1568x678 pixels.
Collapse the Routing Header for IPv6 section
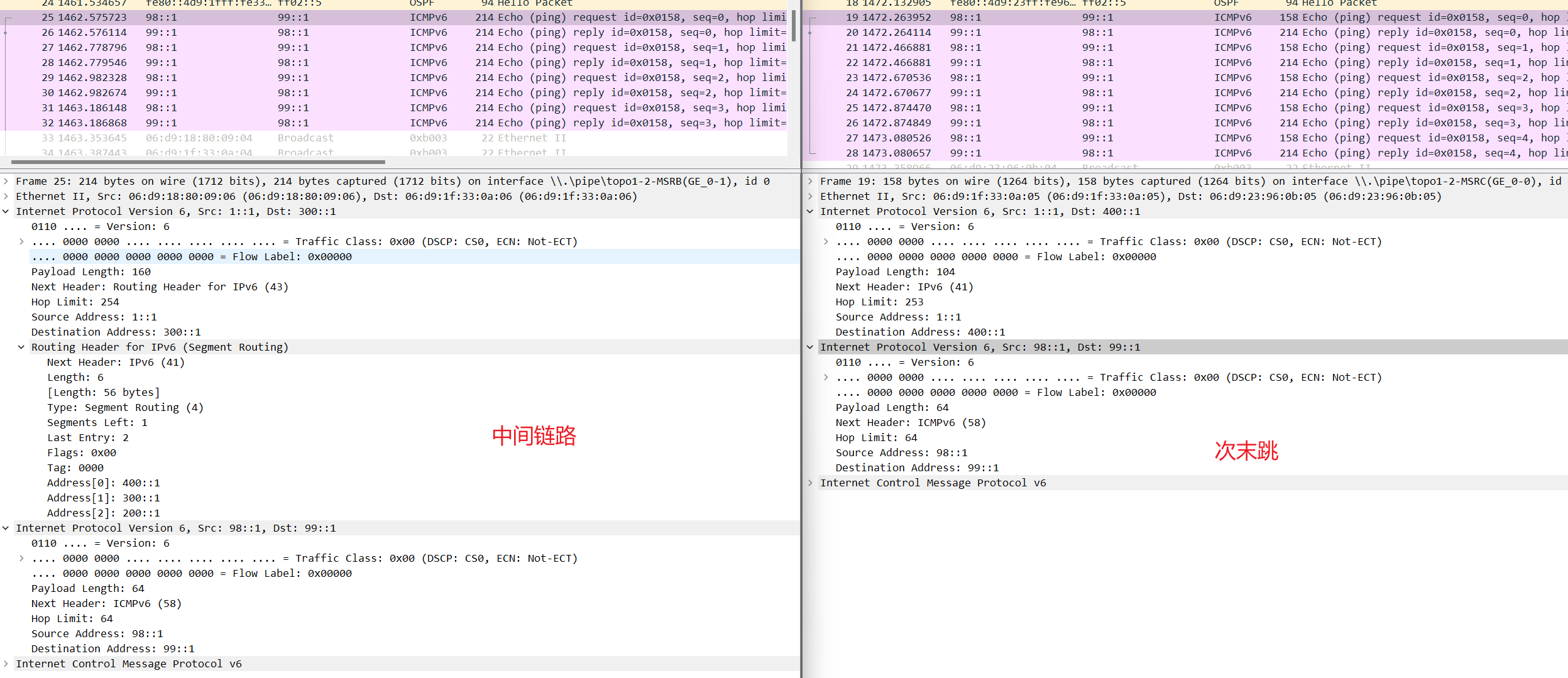coord(21,347)
